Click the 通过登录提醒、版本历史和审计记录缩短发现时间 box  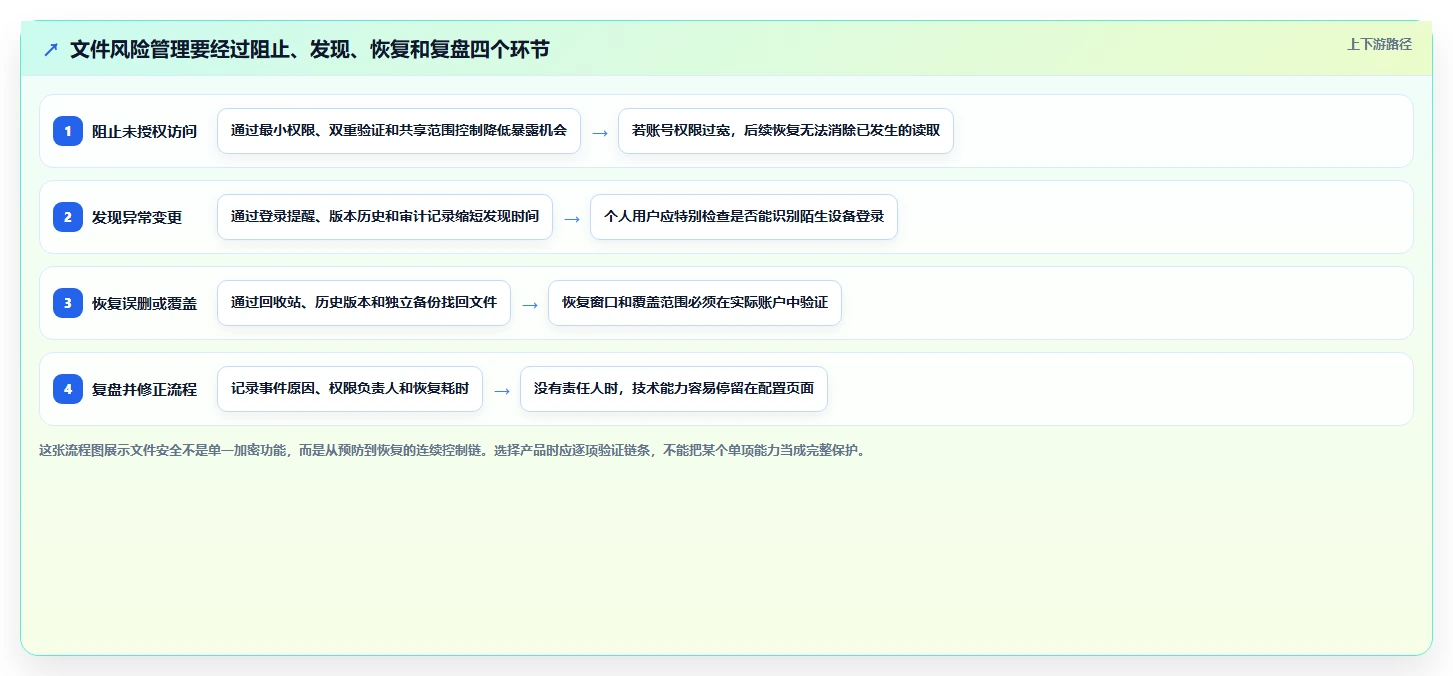point(385,217)
